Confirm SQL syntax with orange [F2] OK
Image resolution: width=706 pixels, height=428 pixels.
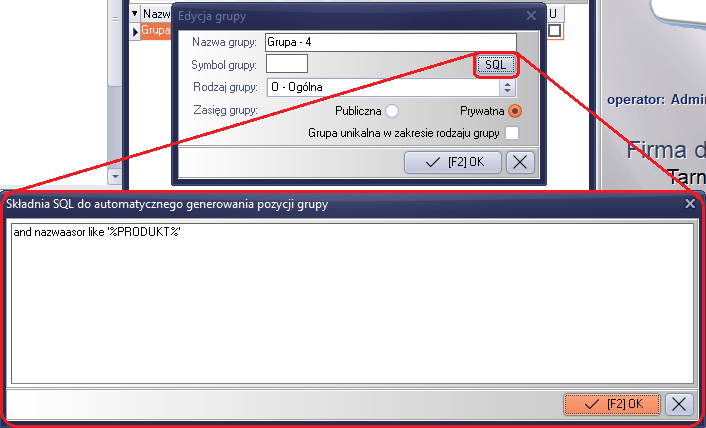click(611, 404)
